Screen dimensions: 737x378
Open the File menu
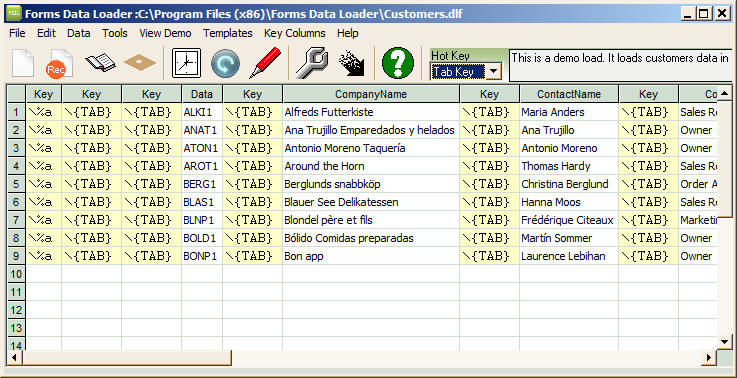[17, 33]
